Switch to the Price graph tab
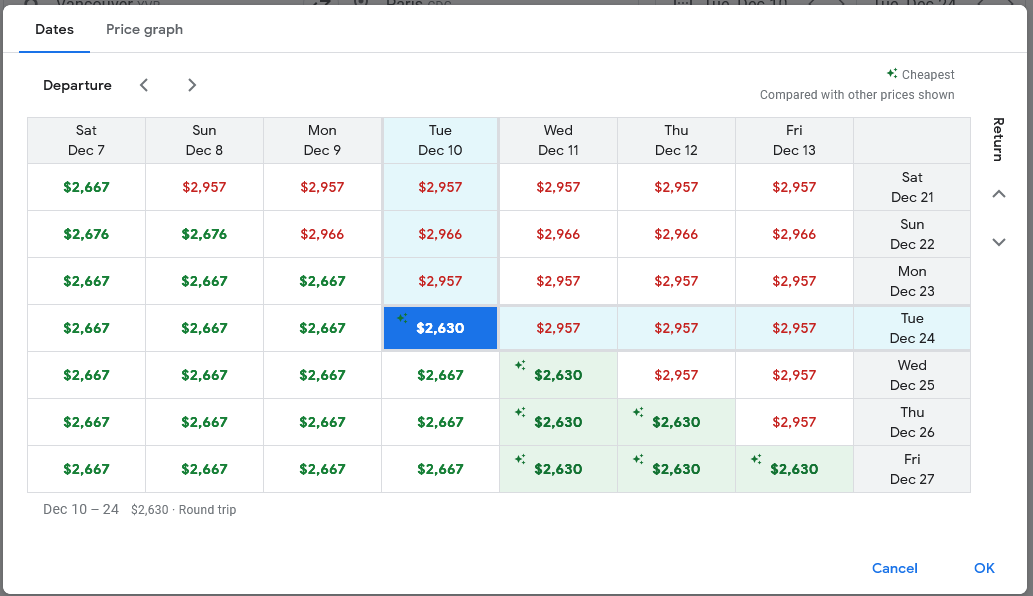The width and height of the screenshot is (1033, 596). click(144, 29)
